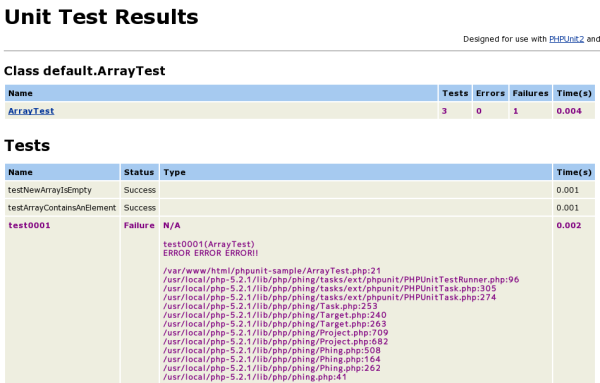Select the Project.php:682 trace line

click(x=276, y=341)
